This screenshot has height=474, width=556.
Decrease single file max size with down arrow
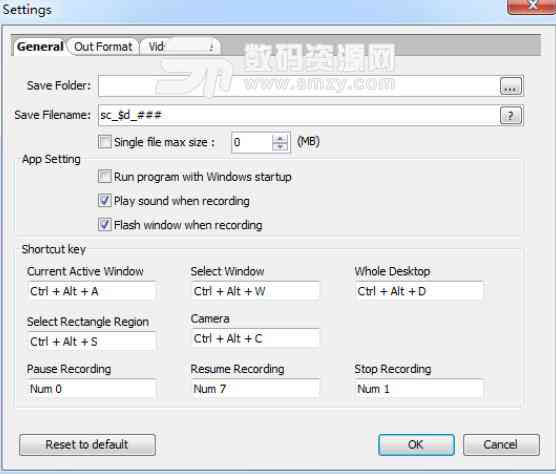pos(280,146)
